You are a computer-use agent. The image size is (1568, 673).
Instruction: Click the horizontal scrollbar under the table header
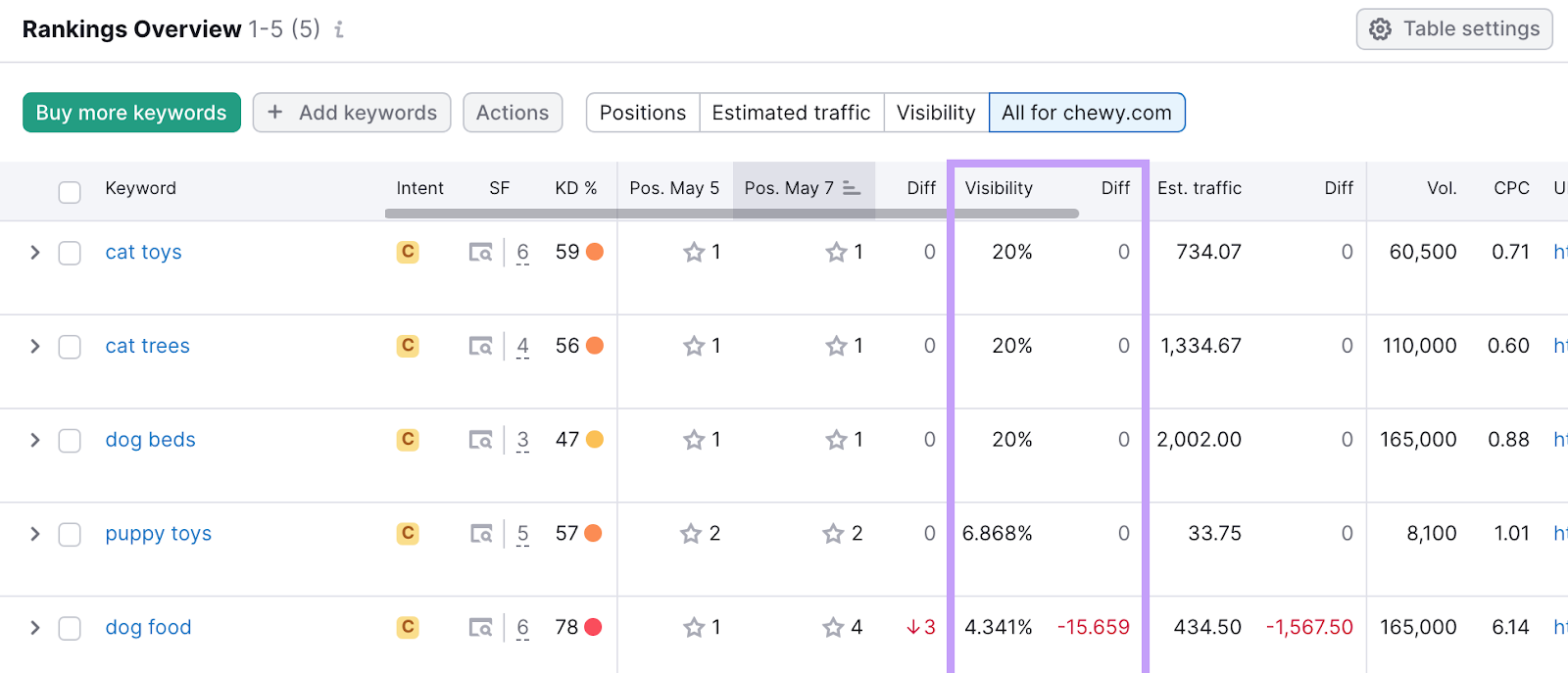[731, 214]
